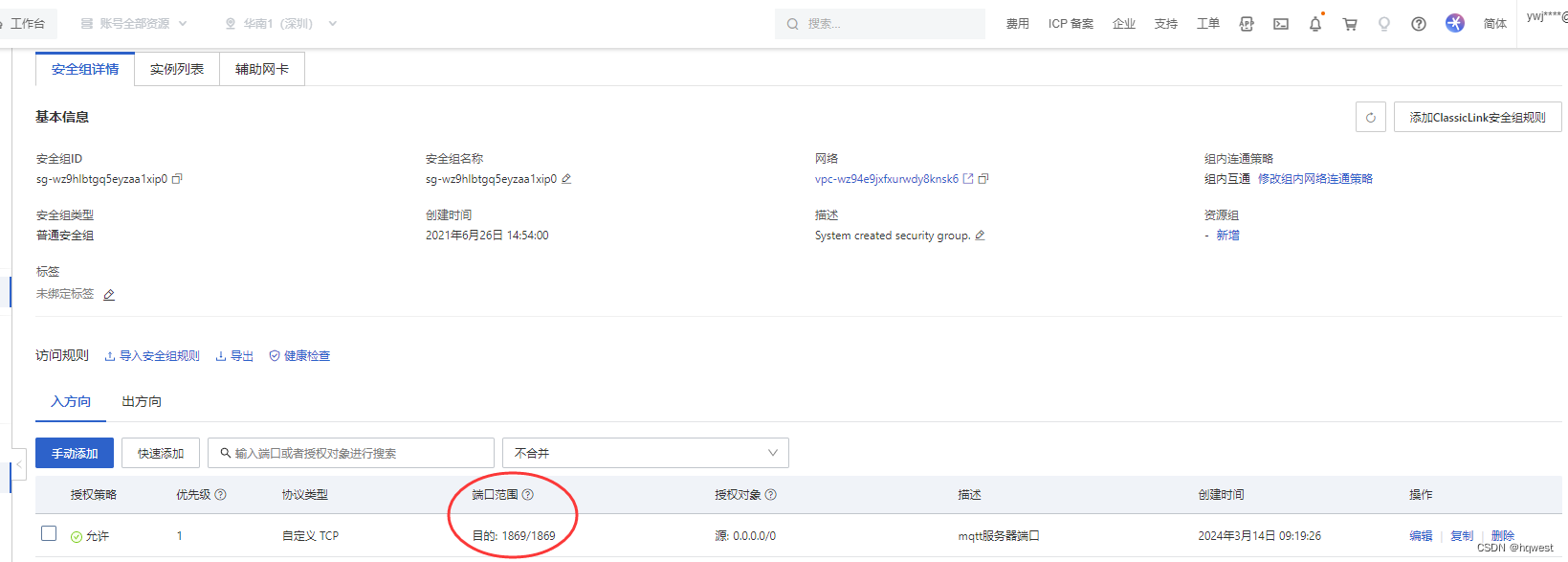Viewport: 1568px width, 562px height.
Task: Click help icon next to 优先级 column
Action: click(221, 495)
